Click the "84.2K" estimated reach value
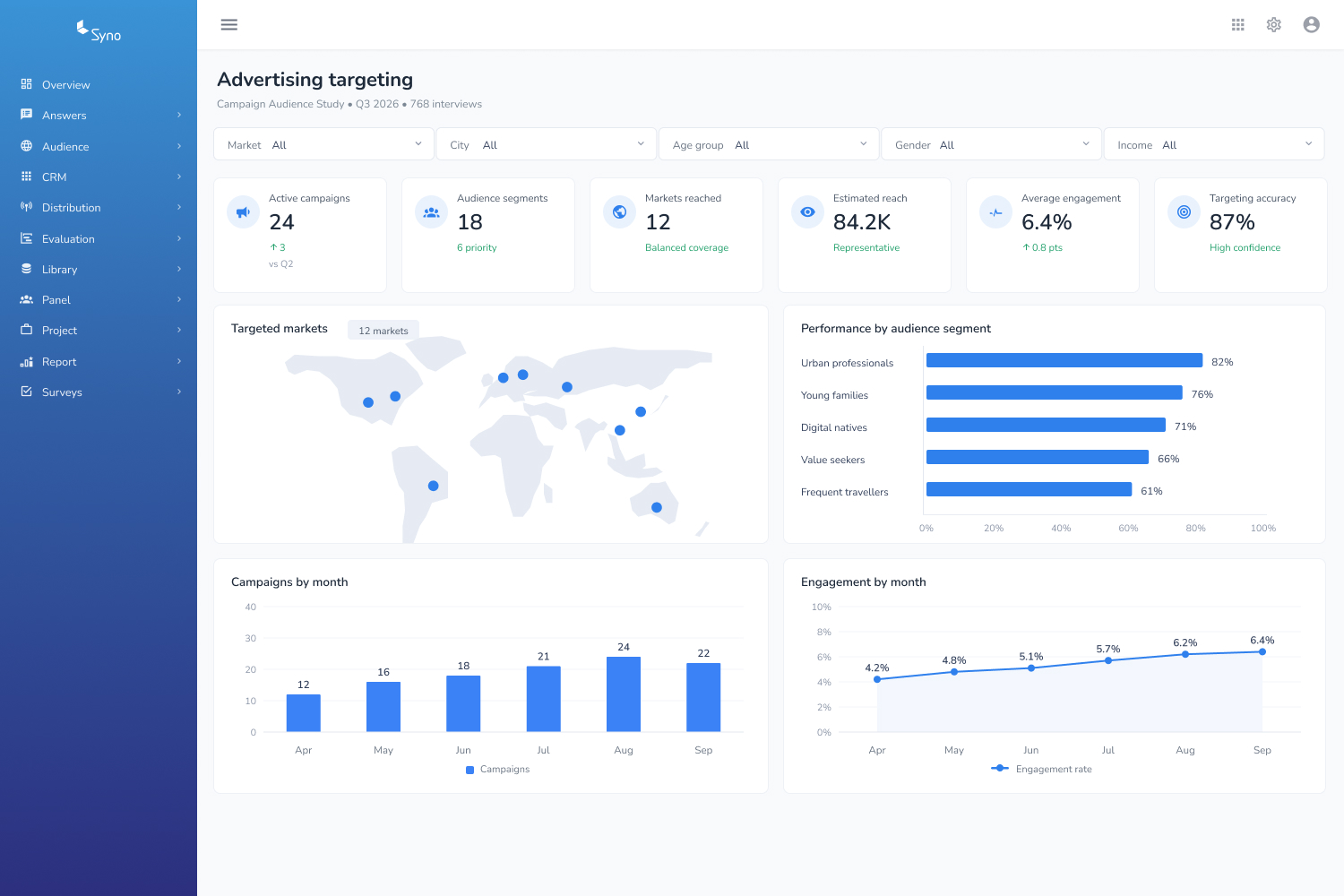 [x=862, y=222]
